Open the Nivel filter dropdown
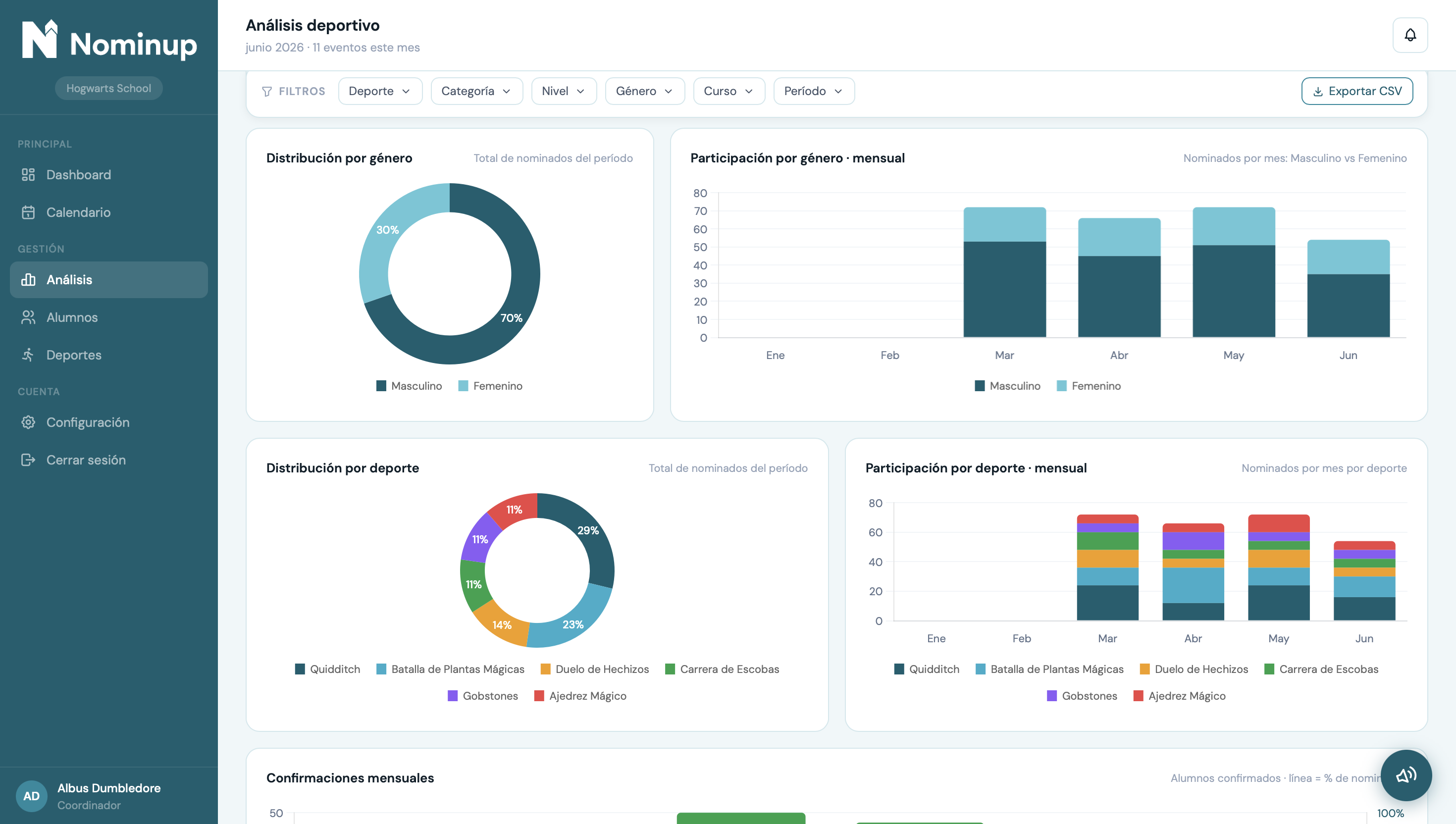Screen dimensions: 1456x824 coord(564,91)
